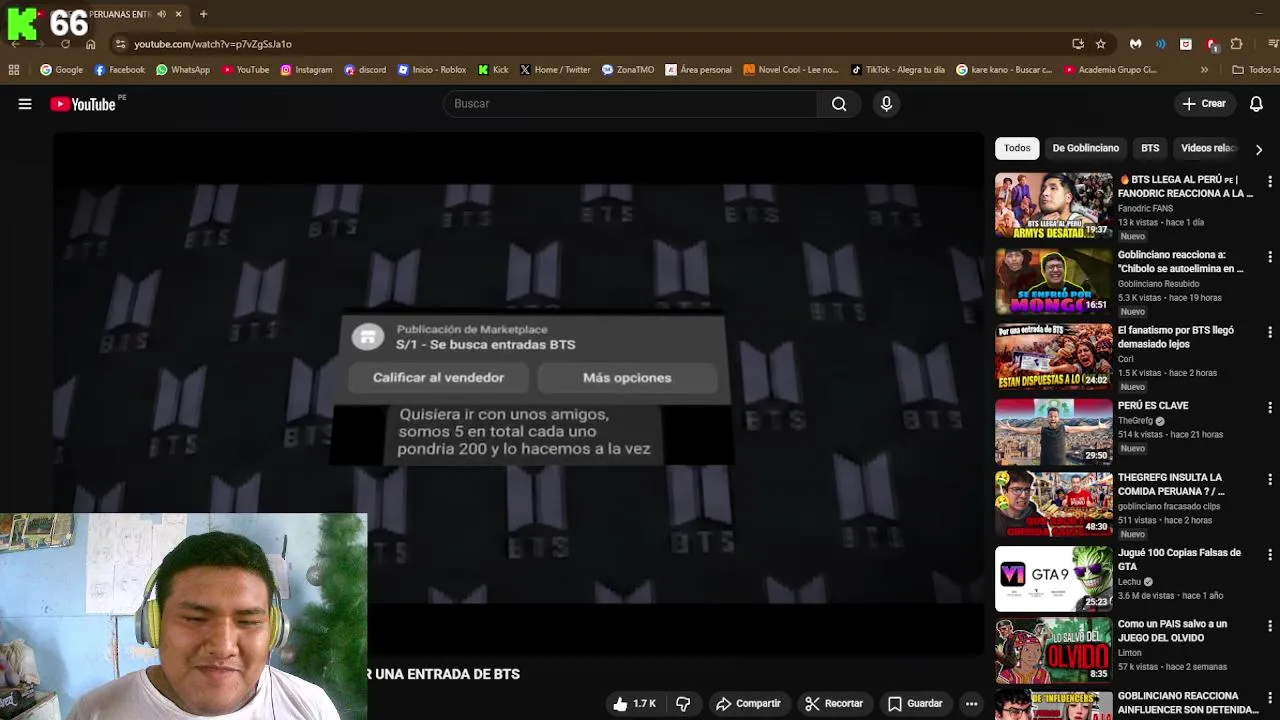Image resolution: width=1280 pixels, height=720 pixels.
Task: Open the YouTube hamburger guide menu
Action: [25, 104]
